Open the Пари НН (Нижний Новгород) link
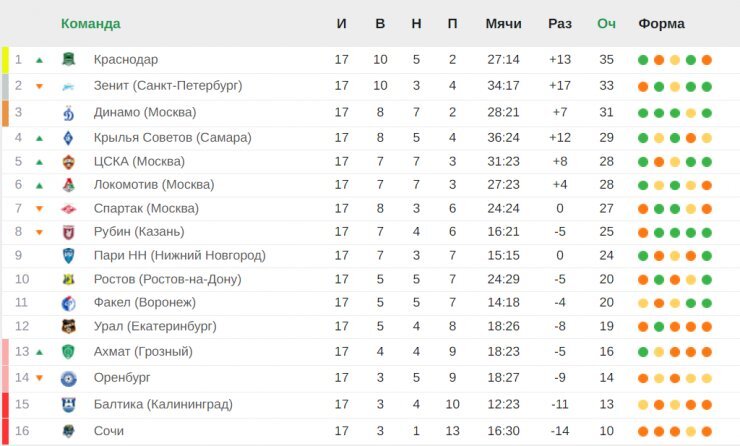The width and height of the screenshot is (740, 446). click(180, 256)
